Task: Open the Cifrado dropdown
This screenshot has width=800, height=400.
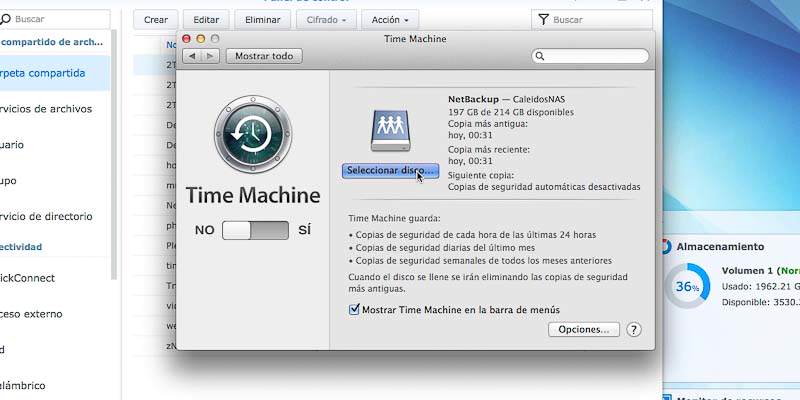Action: pyautogui.click(x=327, y=20)
